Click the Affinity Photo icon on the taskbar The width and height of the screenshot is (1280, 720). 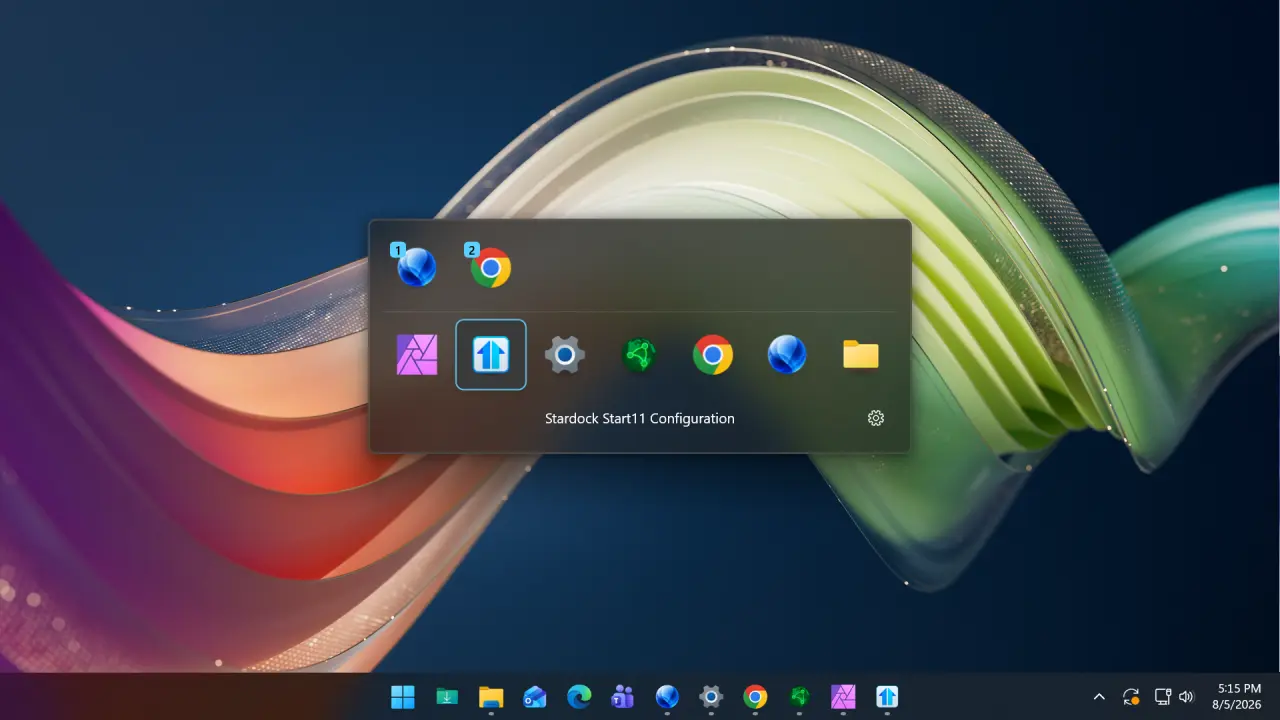(843, 697)
